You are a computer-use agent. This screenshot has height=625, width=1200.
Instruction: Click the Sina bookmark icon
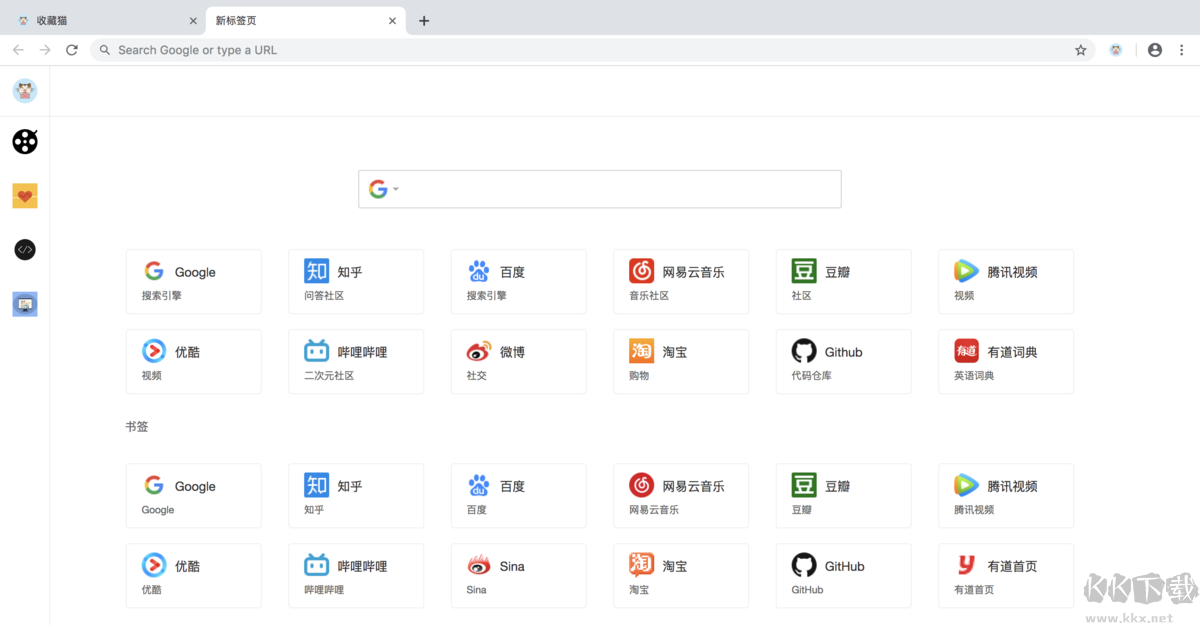click(x=479, y=565)
